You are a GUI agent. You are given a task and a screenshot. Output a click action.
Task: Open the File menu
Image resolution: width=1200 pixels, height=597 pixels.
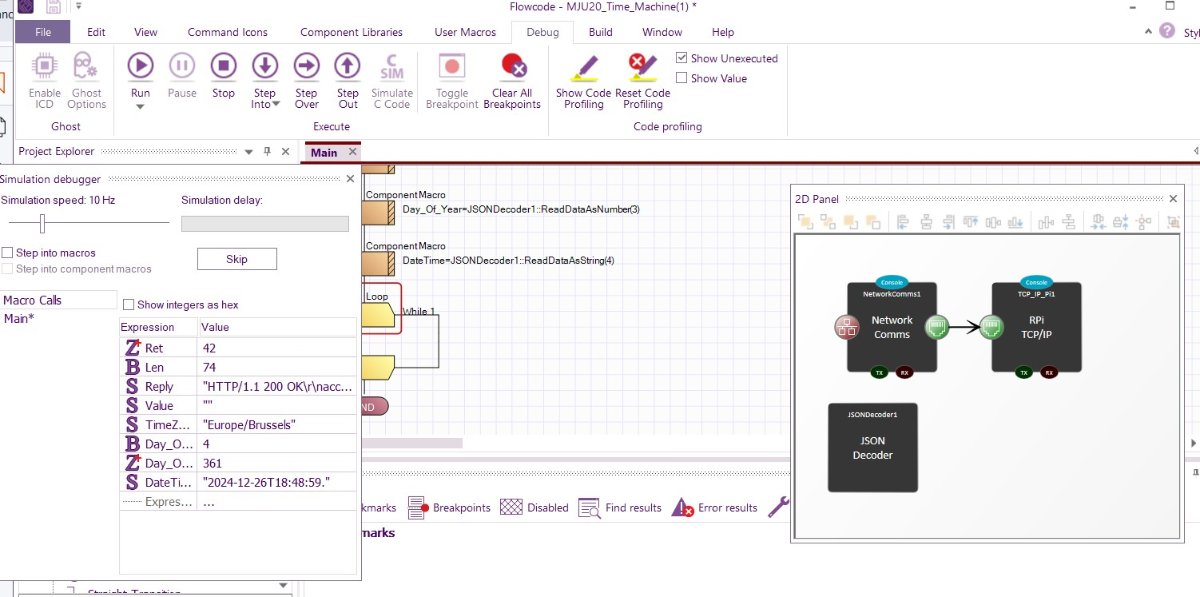tap(43, 32)
